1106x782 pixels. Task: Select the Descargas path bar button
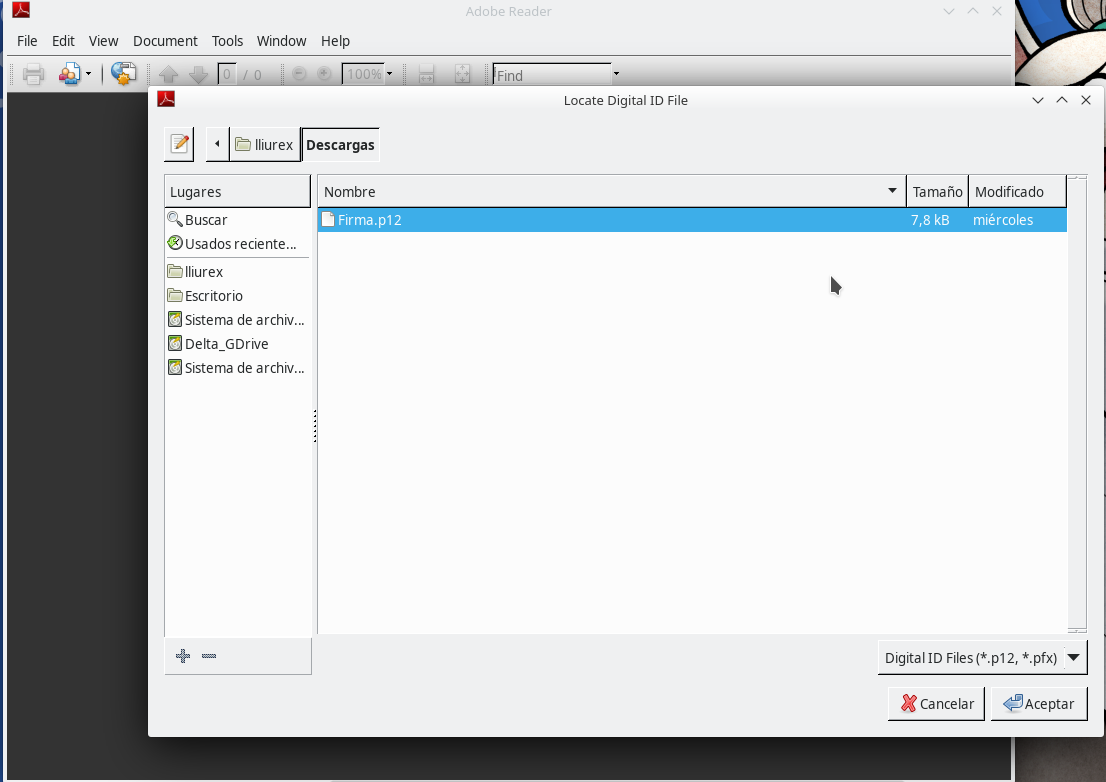pyautogui.click(x=340, y=144)
